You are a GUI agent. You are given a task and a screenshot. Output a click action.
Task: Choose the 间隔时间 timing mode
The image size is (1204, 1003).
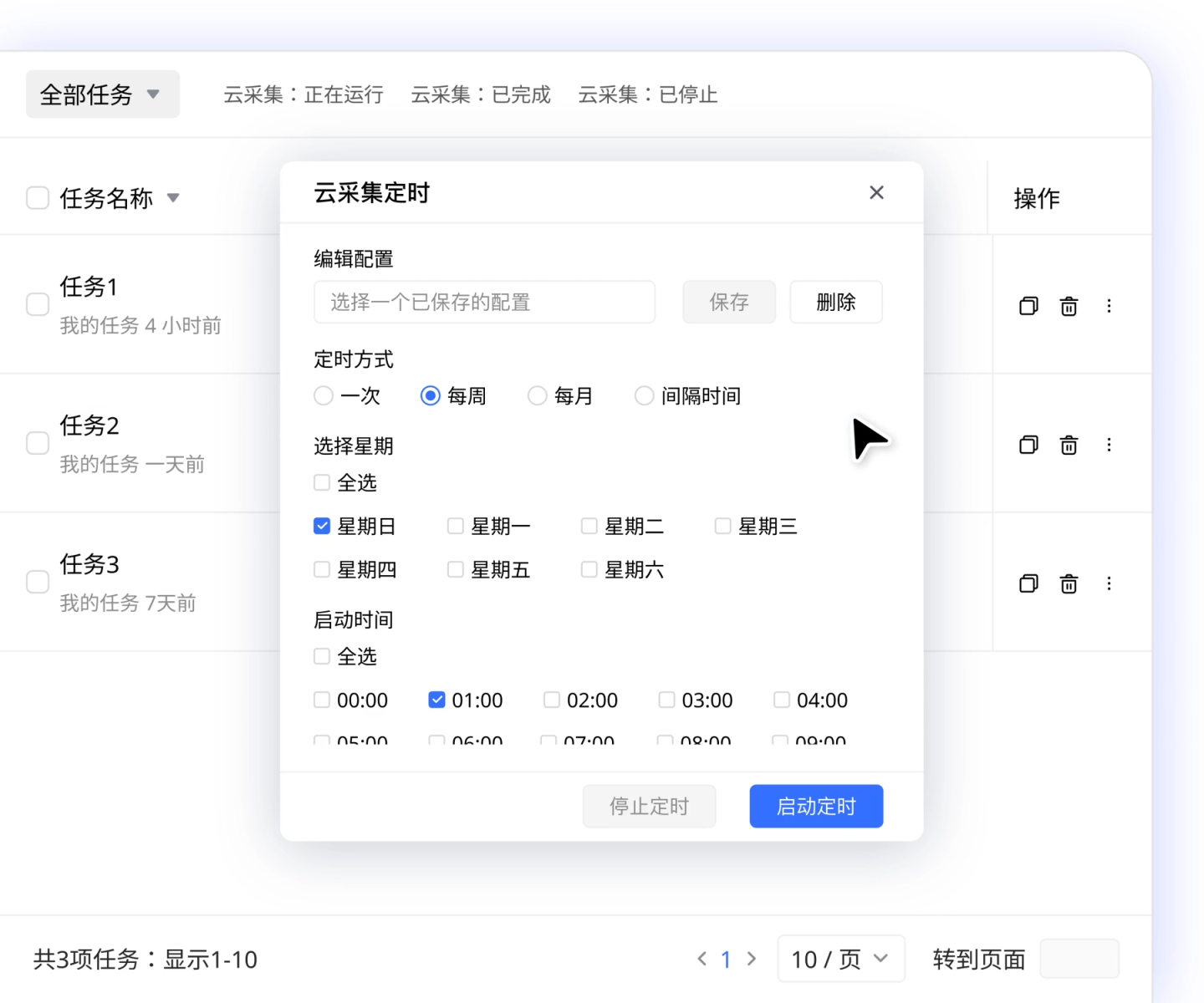645,395
